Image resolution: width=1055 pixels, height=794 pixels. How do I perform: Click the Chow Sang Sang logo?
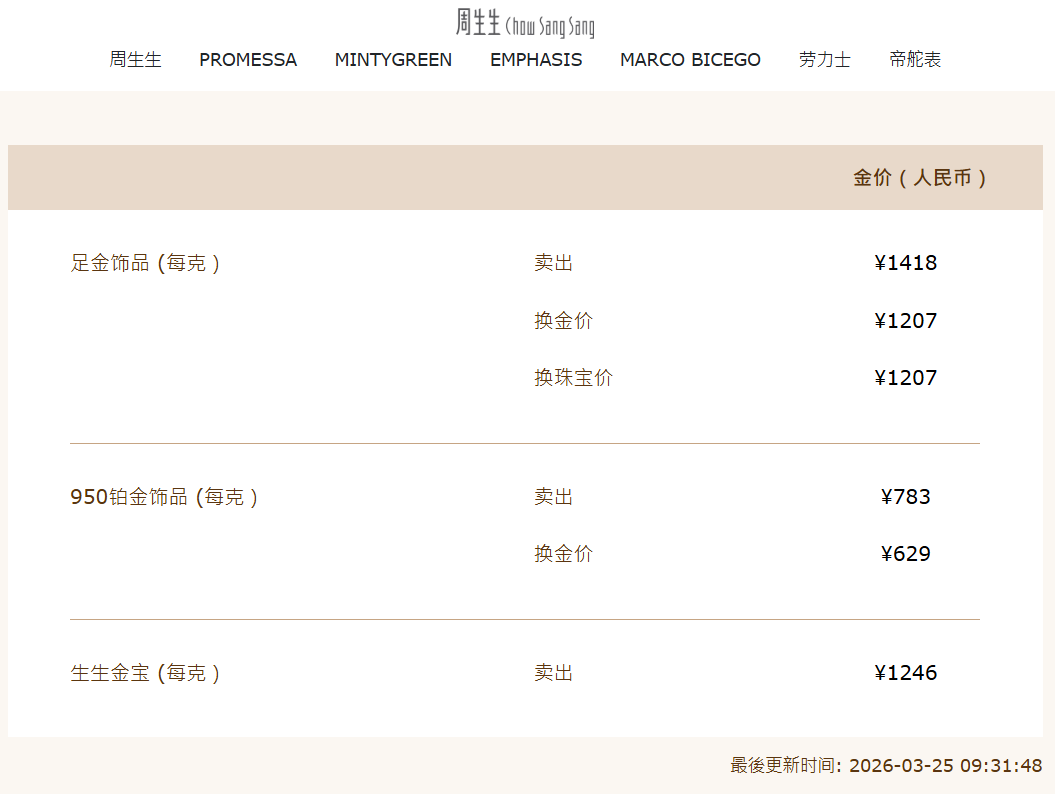(x=526, y=23)
